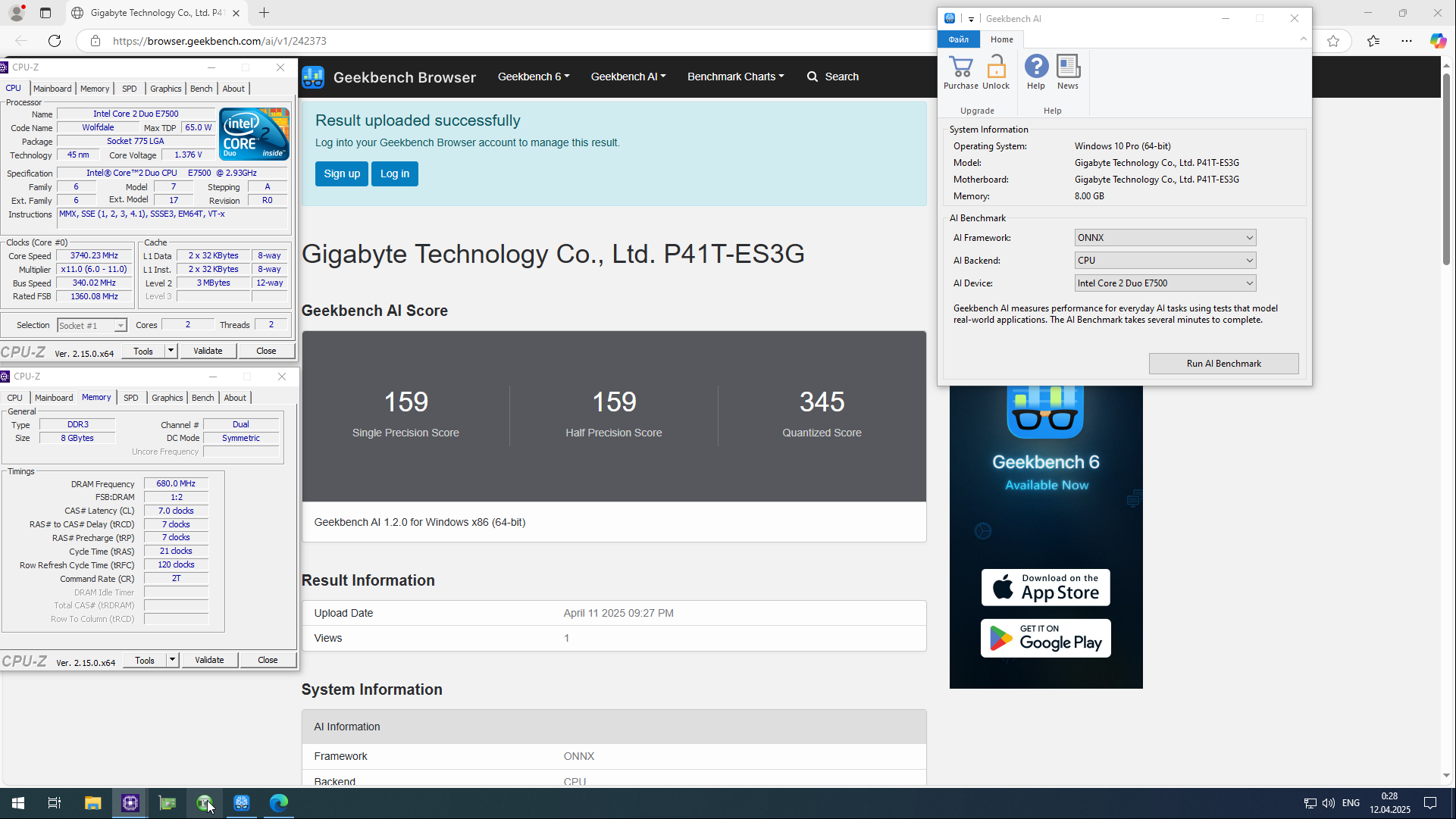Click the browser address bar URL
1456x819 pixels.
click(220, 41)
